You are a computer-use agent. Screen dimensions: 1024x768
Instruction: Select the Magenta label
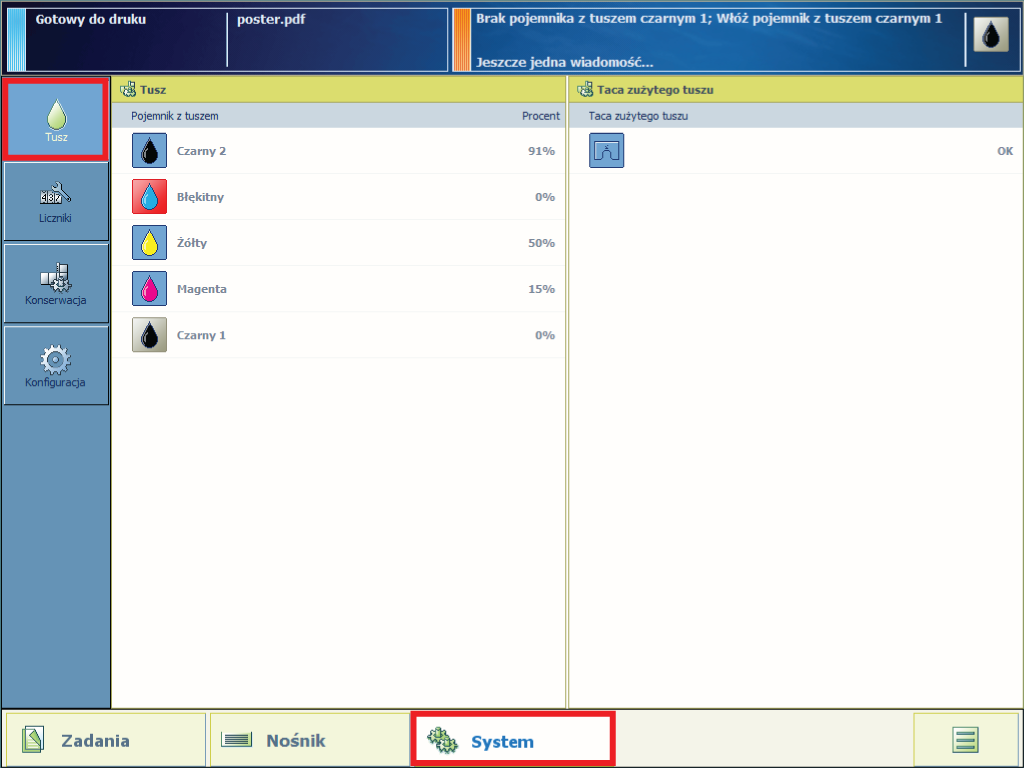click(202, 289)
